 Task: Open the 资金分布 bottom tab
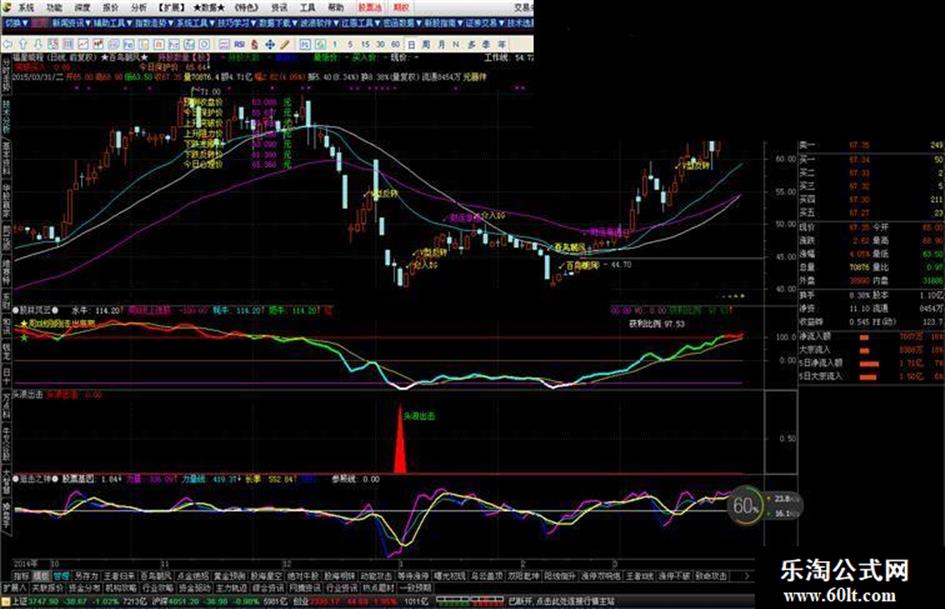(83, 587)
